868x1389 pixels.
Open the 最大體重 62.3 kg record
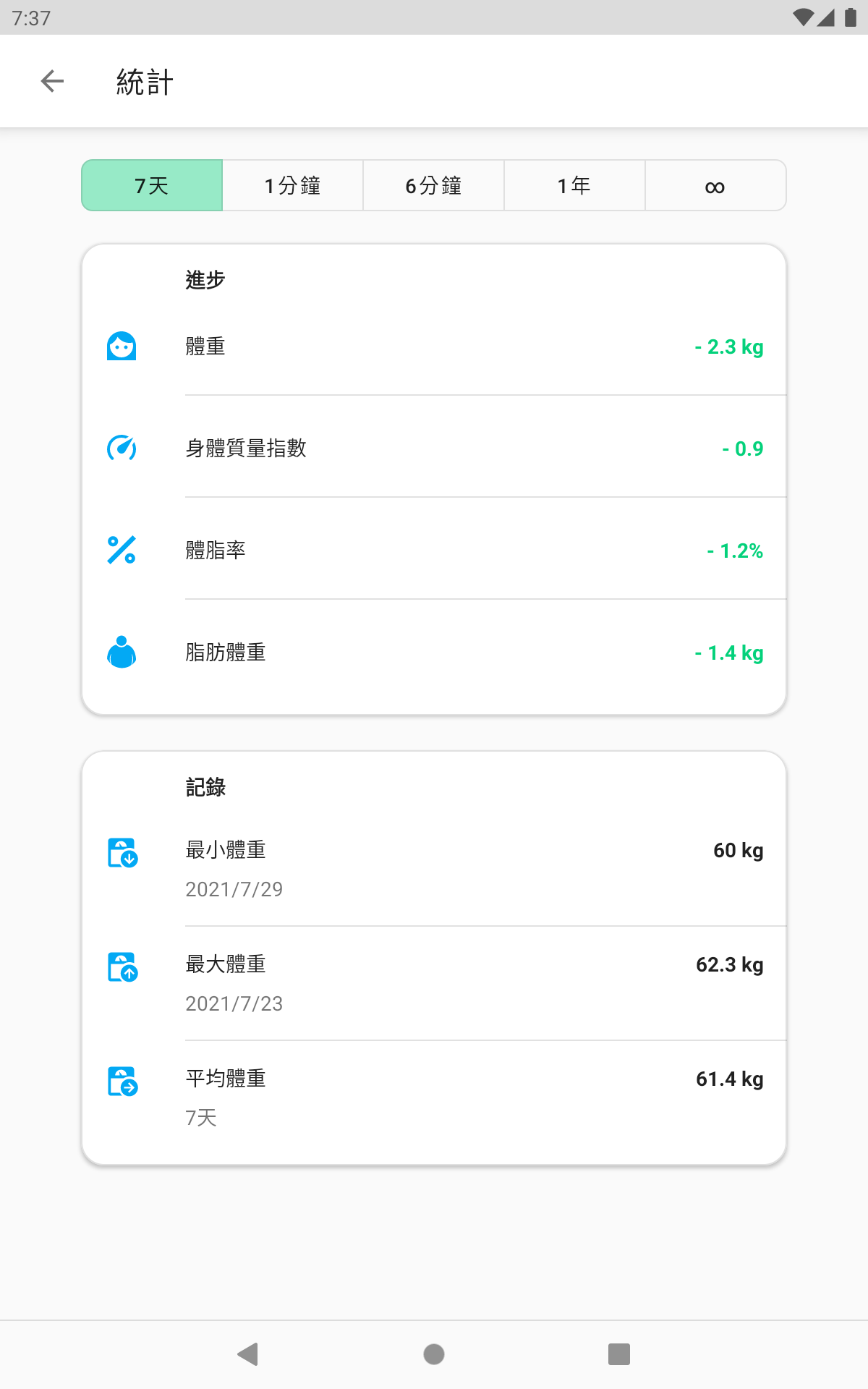pos(434,983)
